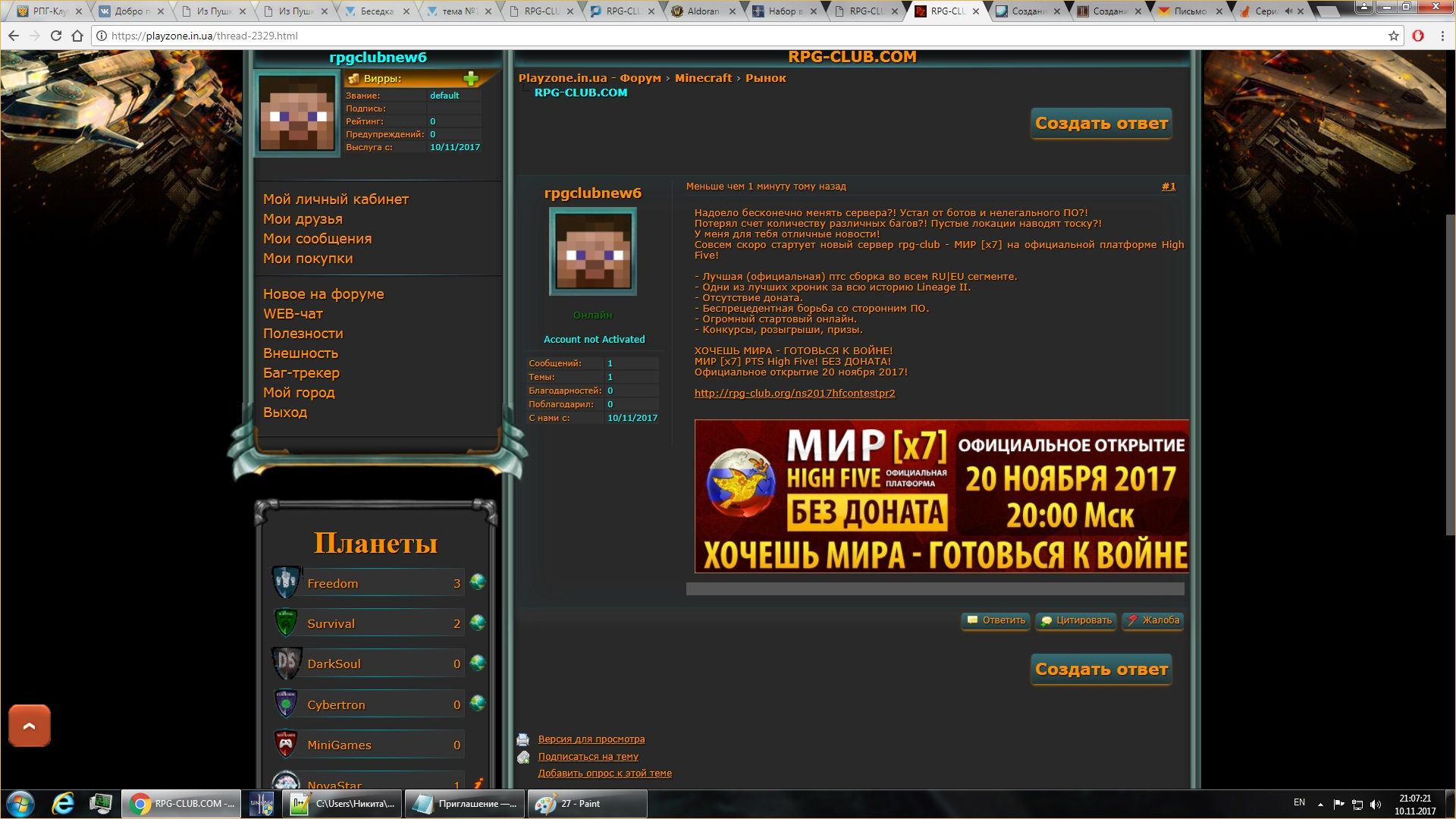The height and width of the screenshot is (819, 1456).
Task: Switch to the Беседка browser tab
Action: coord(375,11)
